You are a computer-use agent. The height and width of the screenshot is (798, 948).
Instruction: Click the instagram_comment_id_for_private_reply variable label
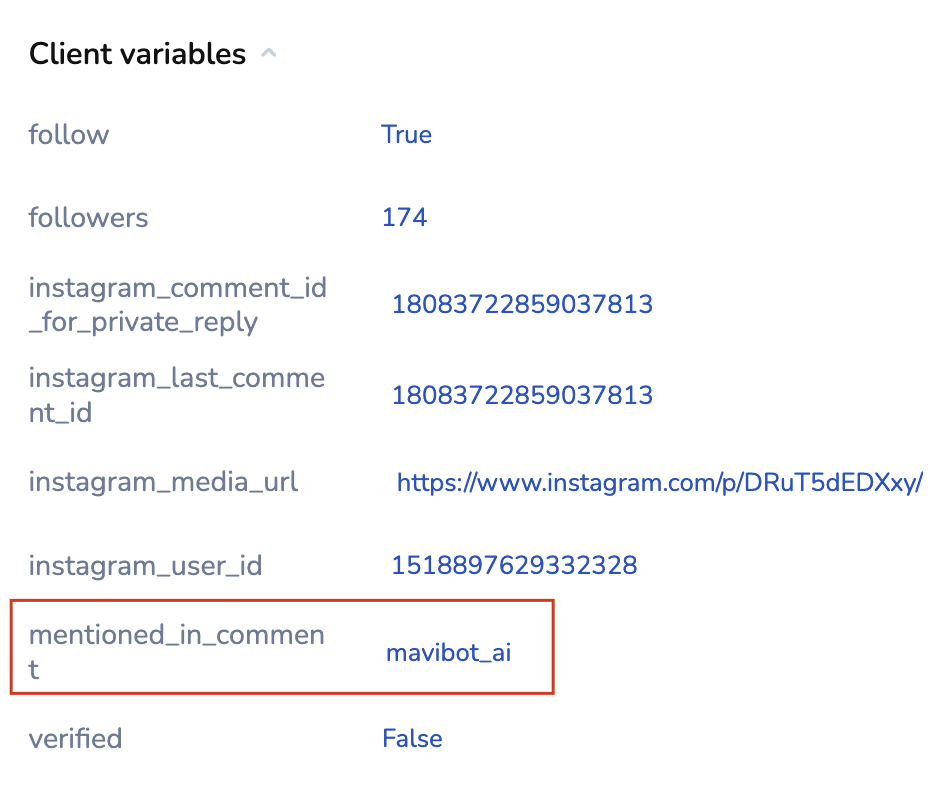(177, 305)
